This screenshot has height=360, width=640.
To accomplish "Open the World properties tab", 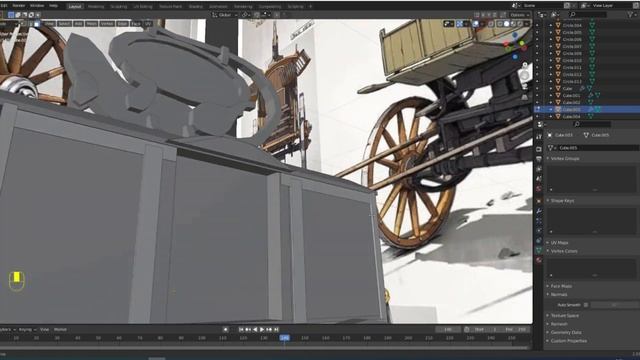I will (539, 188).
